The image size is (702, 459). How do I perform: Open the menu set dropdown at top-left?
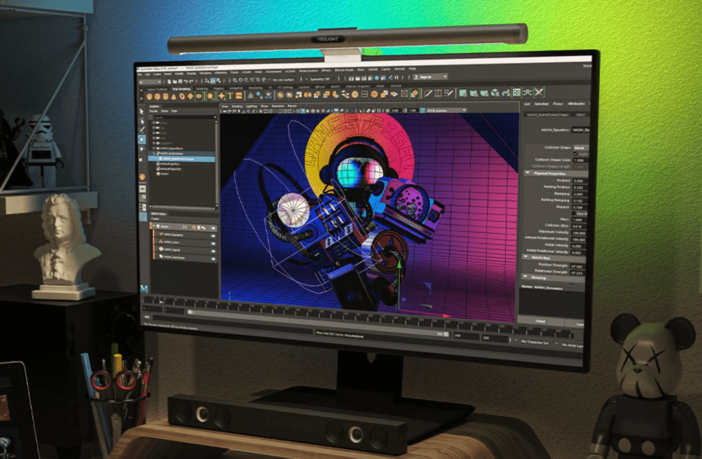tap(150, 82)
